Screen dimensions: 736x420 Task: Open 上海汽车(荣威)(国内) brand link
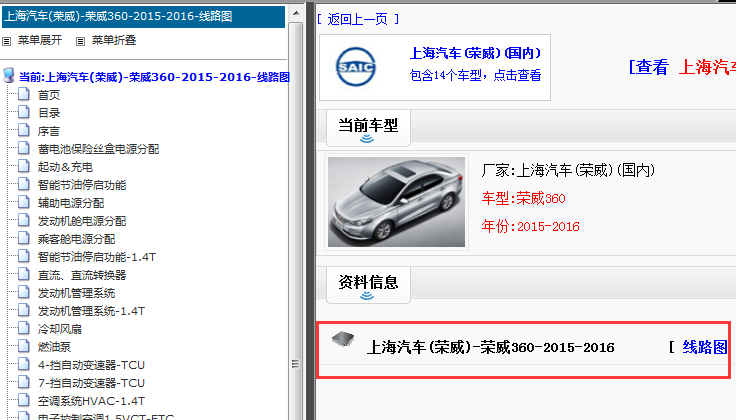click(475, 53)
